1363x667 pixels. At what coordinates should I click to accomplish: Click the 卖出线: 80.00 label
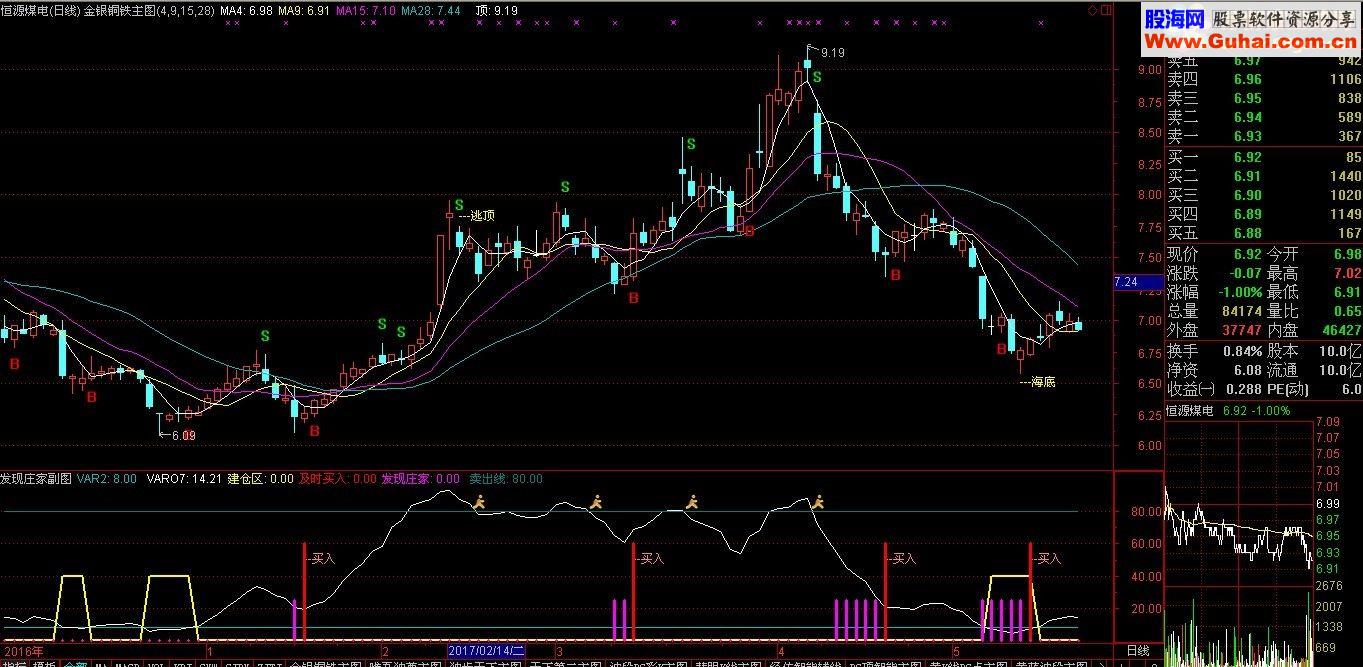(x=506, y=479)
